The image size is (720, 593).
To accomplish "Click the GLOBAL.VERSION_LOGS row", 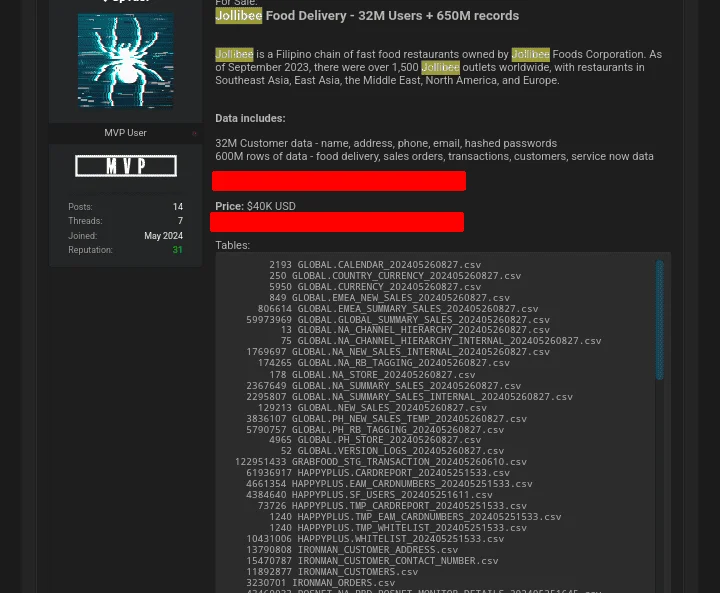I will 393,452.
